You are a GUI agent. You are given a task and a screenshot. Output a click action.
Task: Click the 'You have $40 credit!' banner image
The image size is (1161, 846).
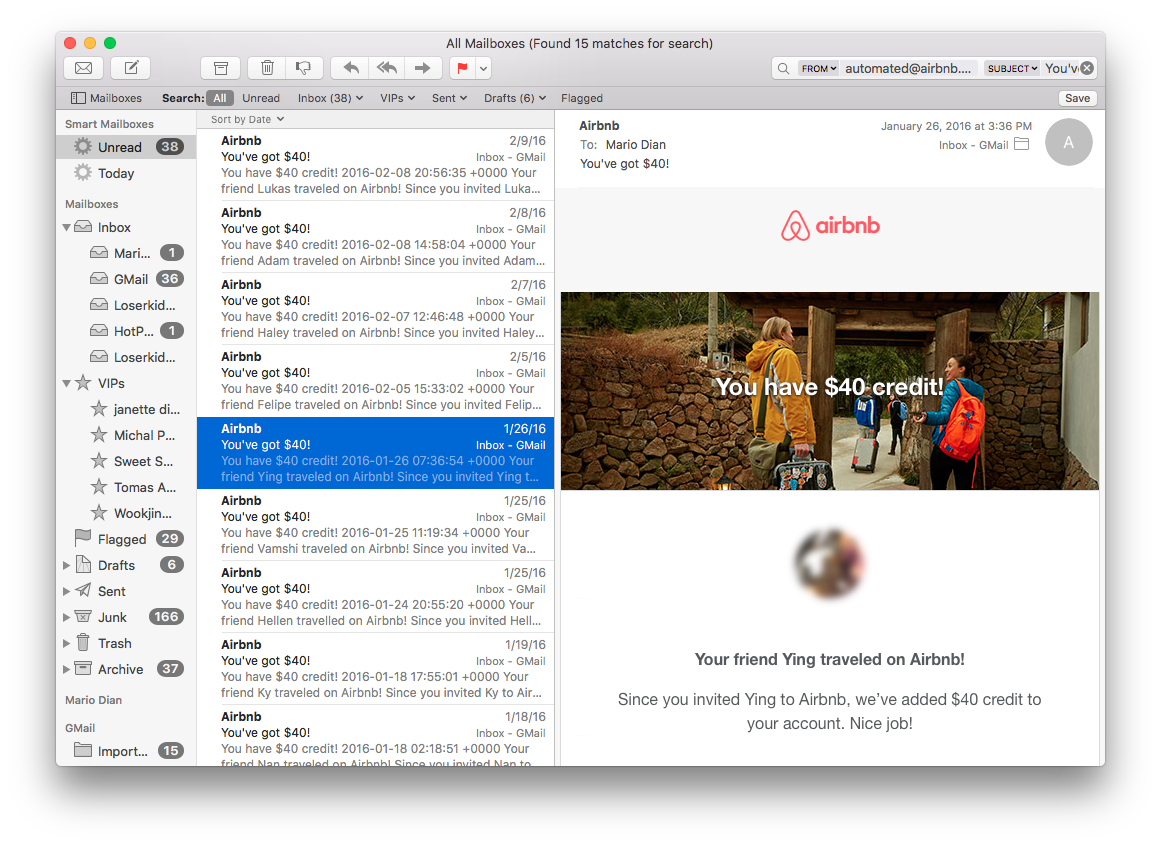pyautogui.click(x=829, y=391)
